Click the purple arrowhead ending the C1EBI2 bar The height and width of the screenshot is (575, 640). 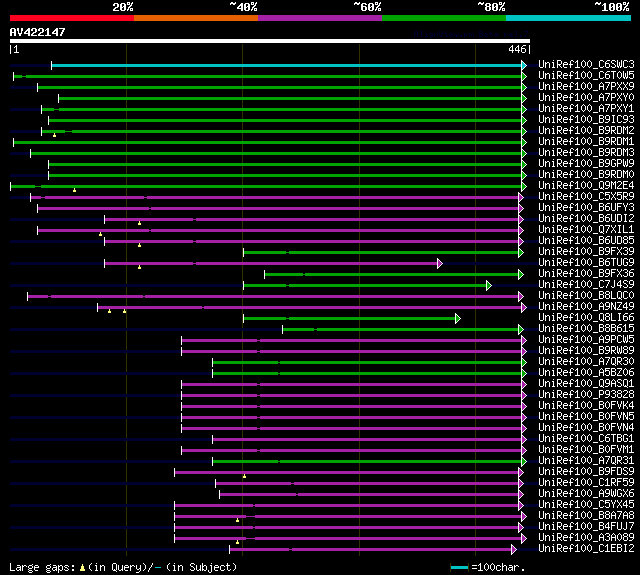514,550
